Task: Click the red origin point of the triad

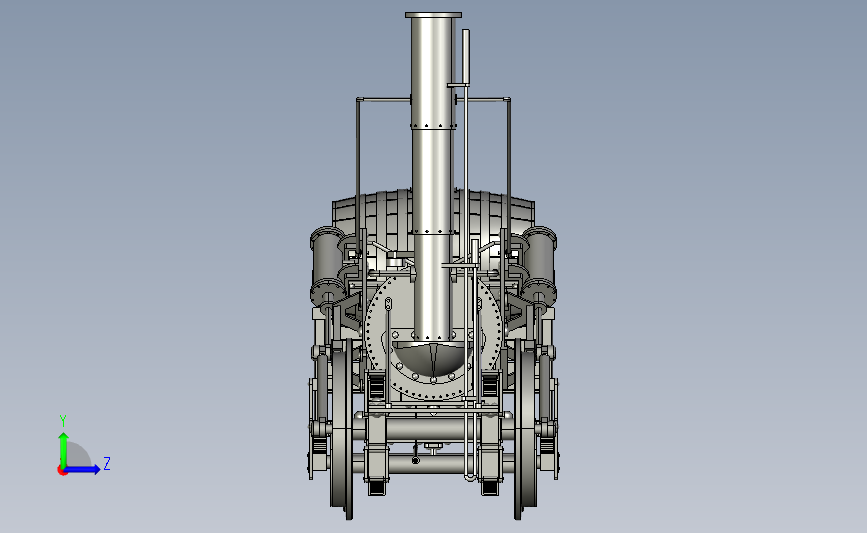Action: tap(62, 471)
